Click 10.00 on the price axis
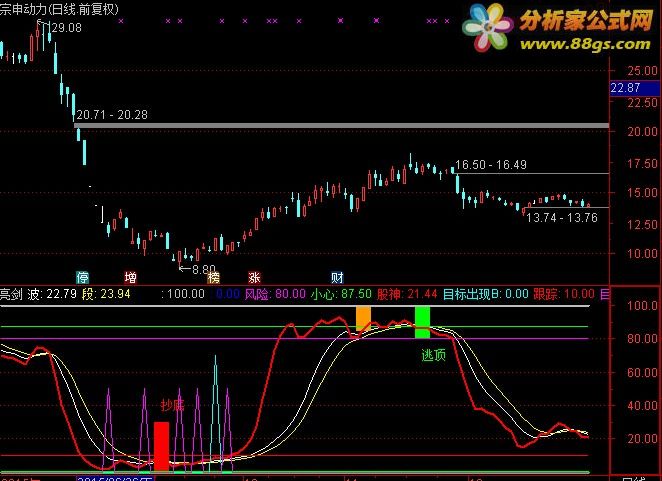Image resolution: width=662 pixels, height=481 pixels. [642, 254]
